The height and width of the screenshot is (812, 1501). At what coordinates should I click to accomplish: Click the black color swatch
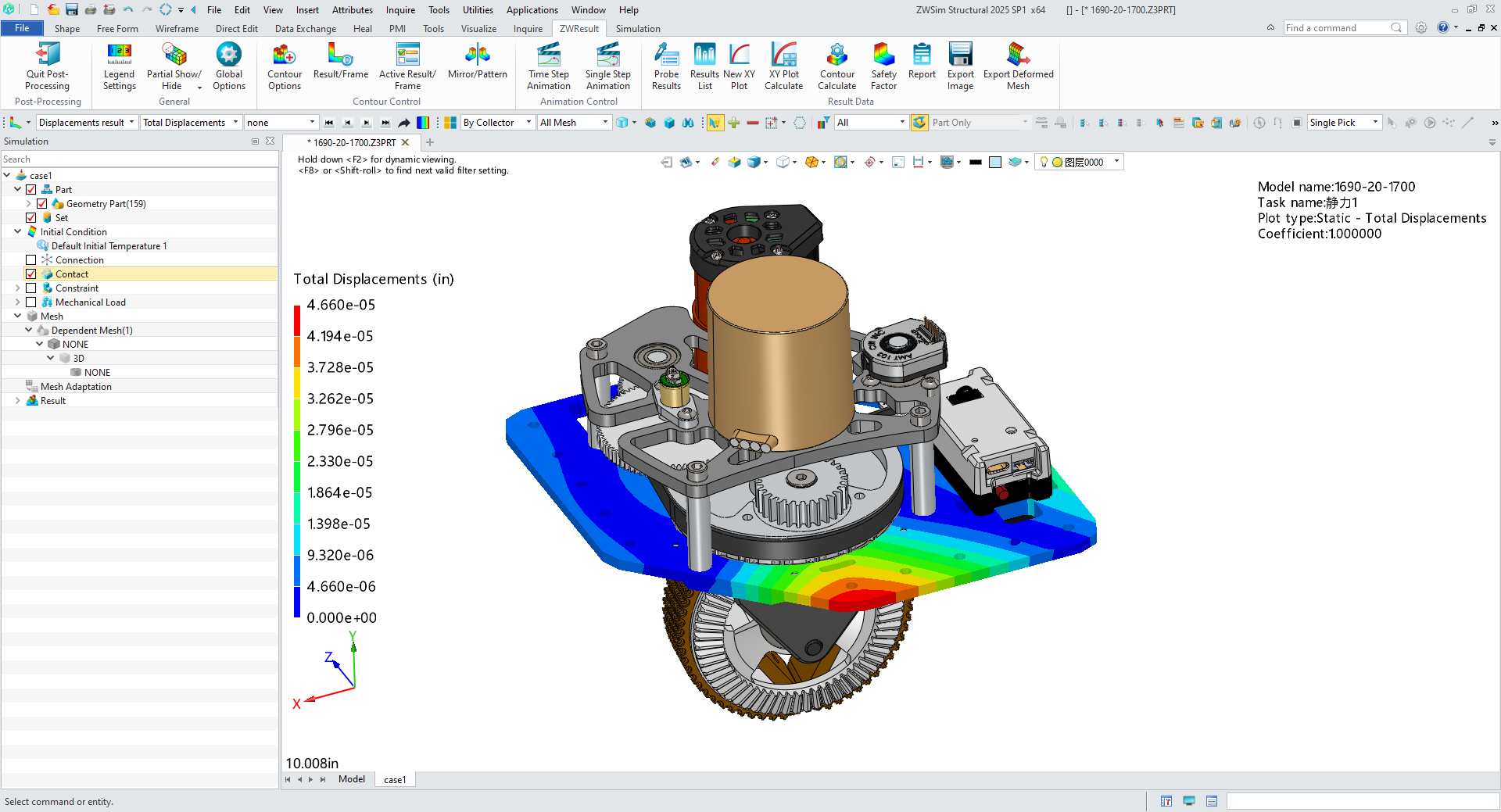click(976, 163)
